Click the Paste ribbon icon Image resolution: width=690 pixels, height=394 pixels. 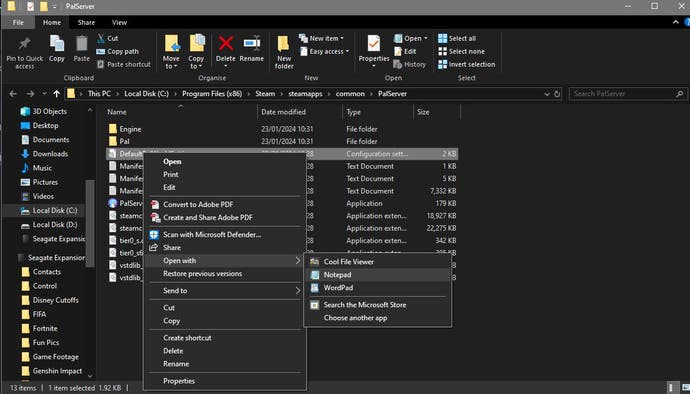tap(81, 44)
